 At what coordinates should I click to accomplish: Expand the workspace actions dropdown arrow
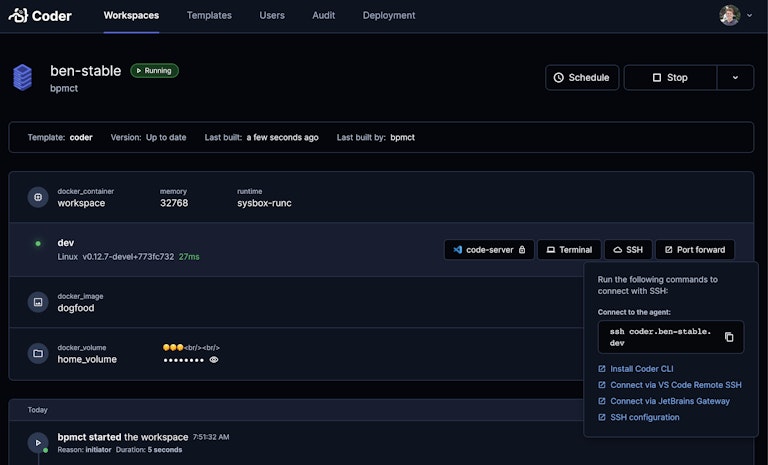coord(736,78)
